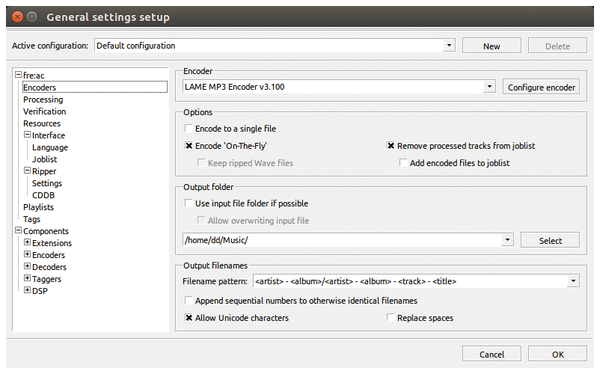Open the Playlists settings page
600x374 pixels.
pos(38,207)
